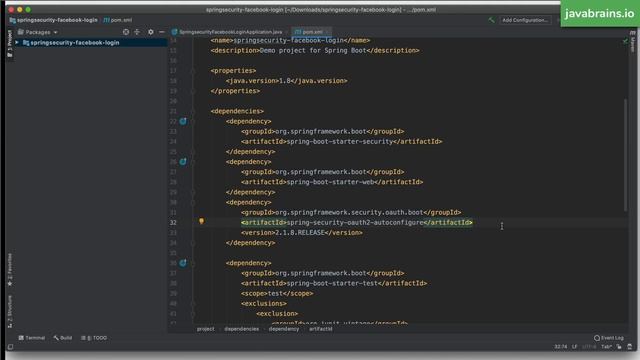This screenshot has height=360, width=640.
Task: Click the springsecurity-facebook-login name tag text
Action: pos(288,40)
